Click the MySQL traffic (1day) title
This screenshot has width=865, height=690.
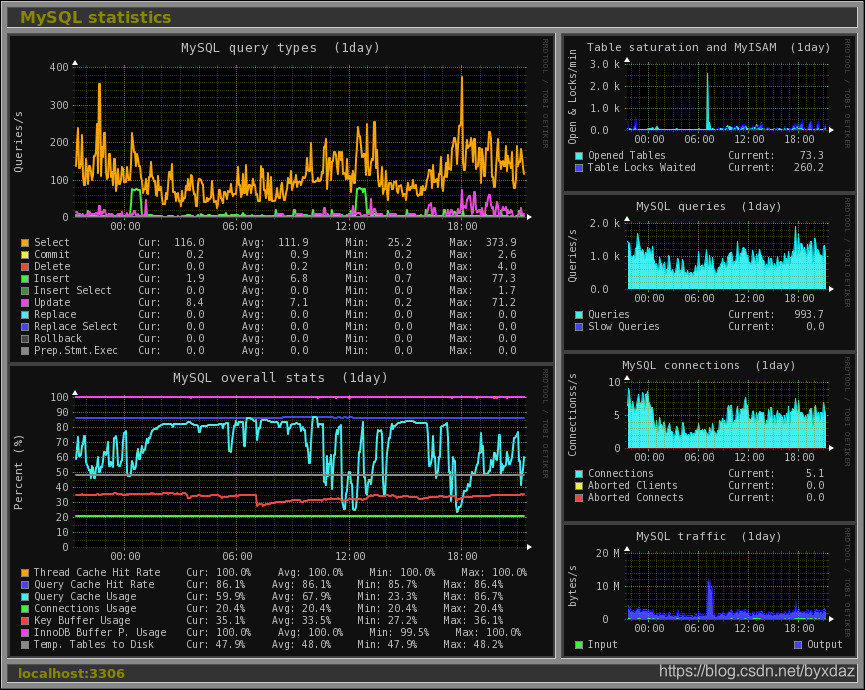(708, 536)
